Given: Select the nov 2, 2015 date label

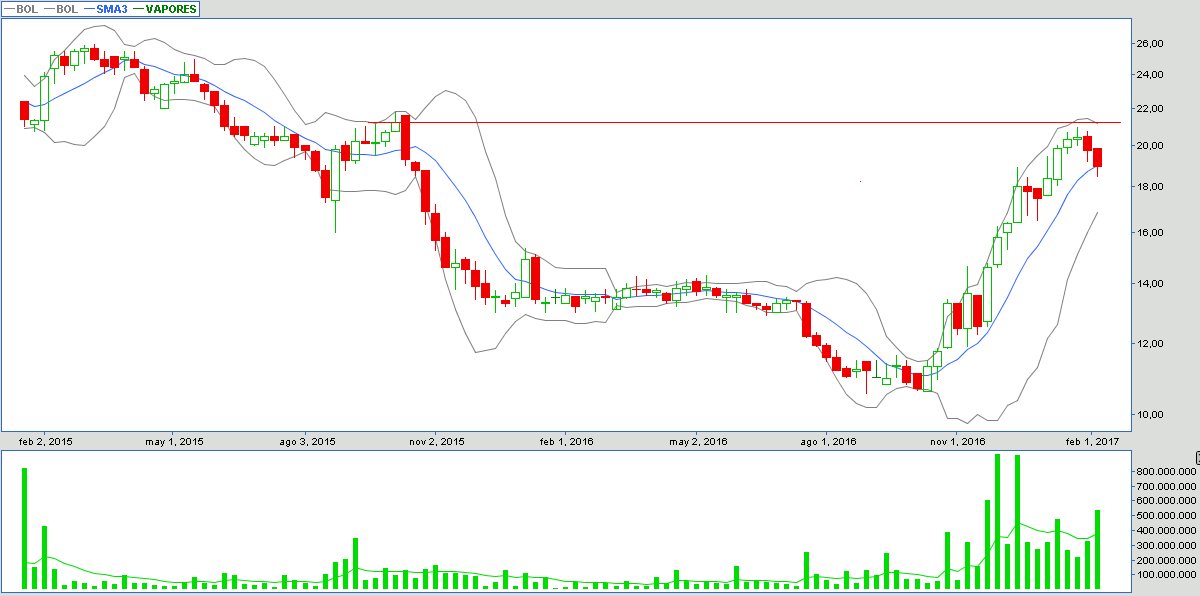Looking at the screenshot, I should (438, 440).
